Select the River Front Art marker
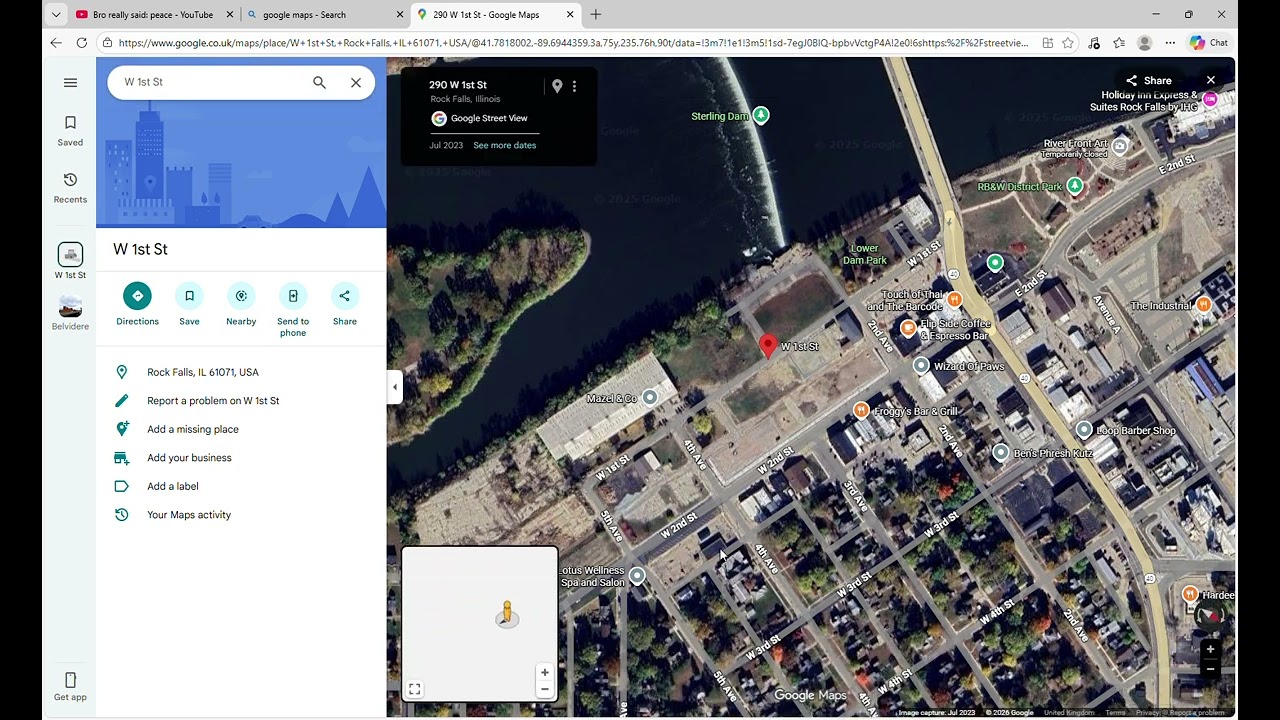The height and width of the screenshot is (720, 1280). [x=1121, y=147]
